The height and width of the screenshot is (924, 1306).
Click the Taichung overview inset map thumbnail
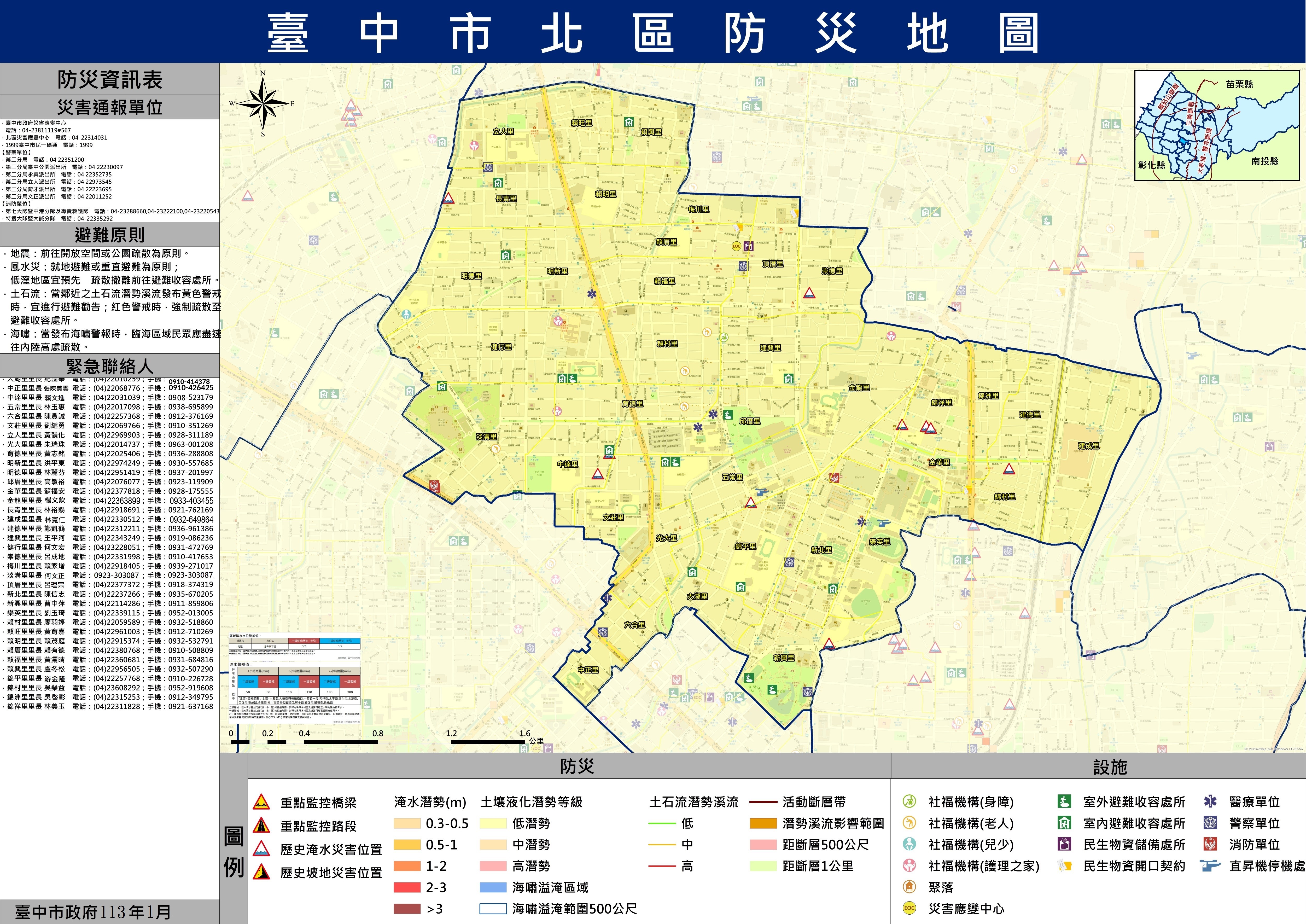[x=1217, y=126]
